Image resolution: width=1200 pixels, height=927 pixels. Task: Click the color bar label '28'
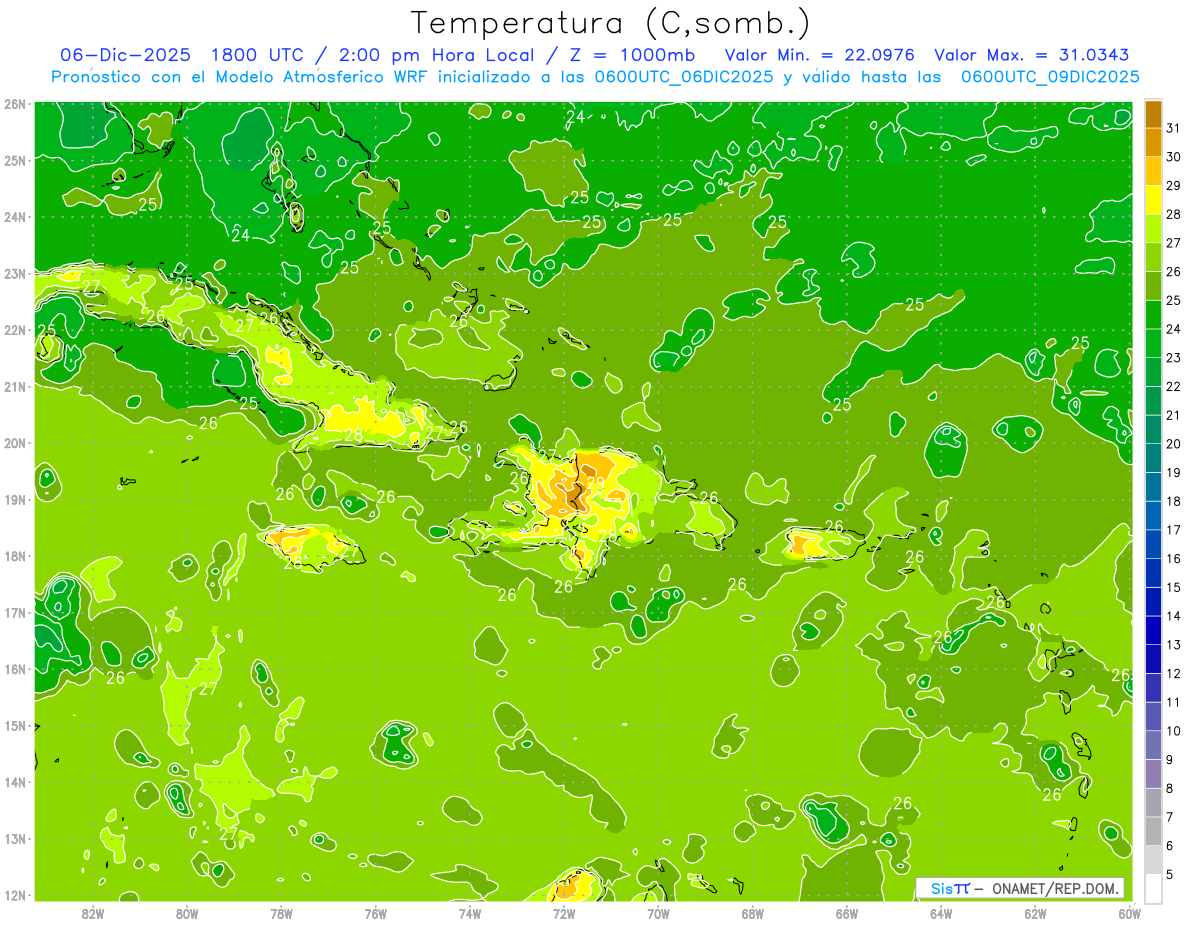coord(1173,215)
